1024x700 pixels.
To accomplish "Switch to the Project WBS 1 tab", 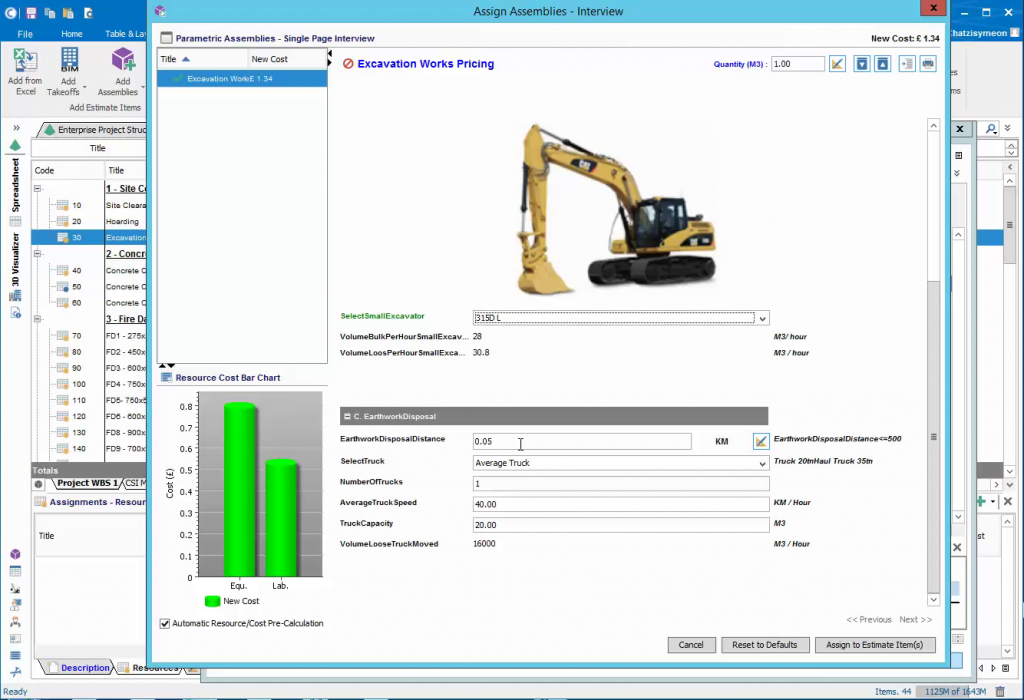I will pos(87,483).
